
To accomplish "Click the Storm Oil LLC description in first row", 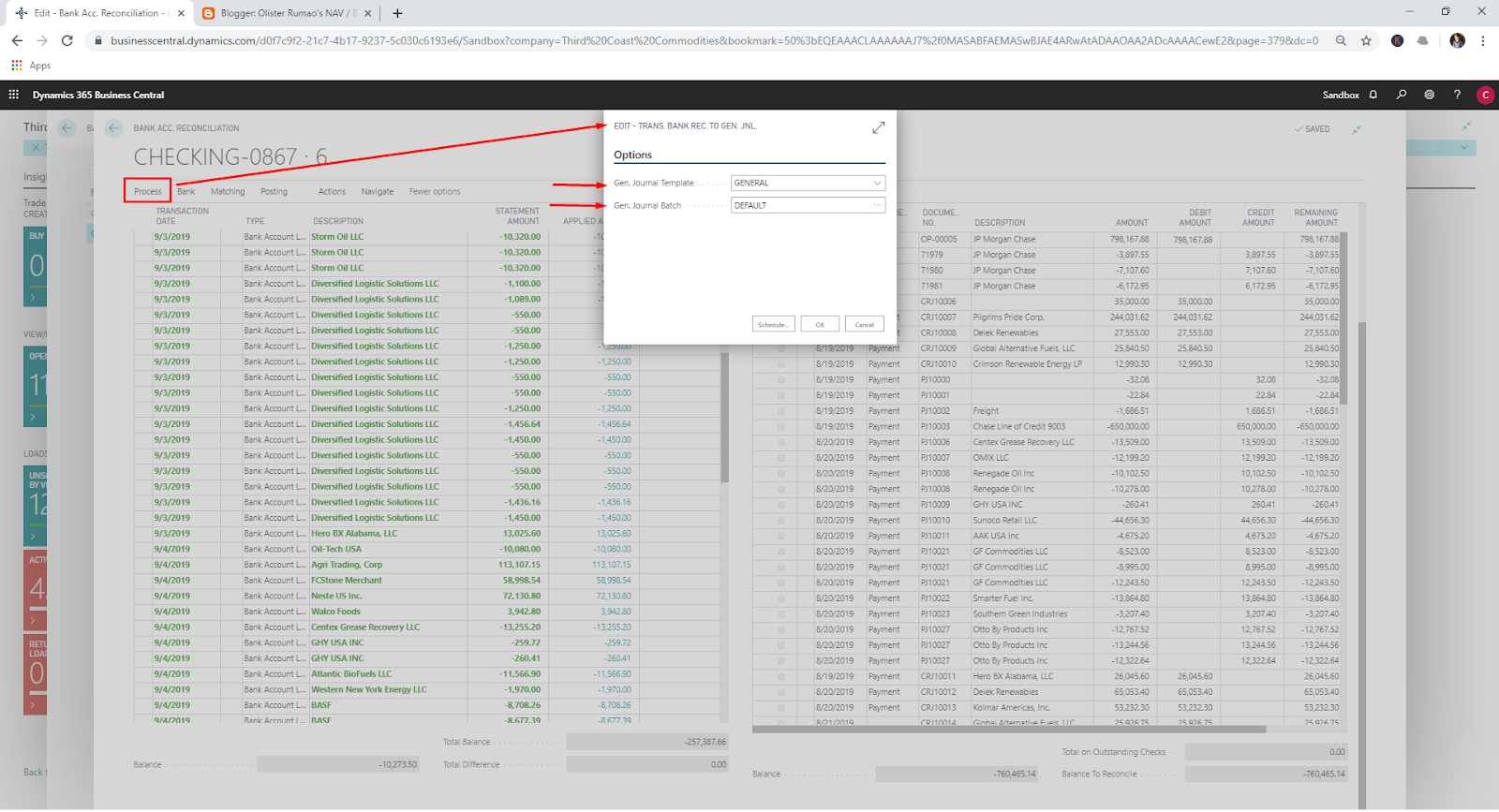I will (x=337, y=237).
